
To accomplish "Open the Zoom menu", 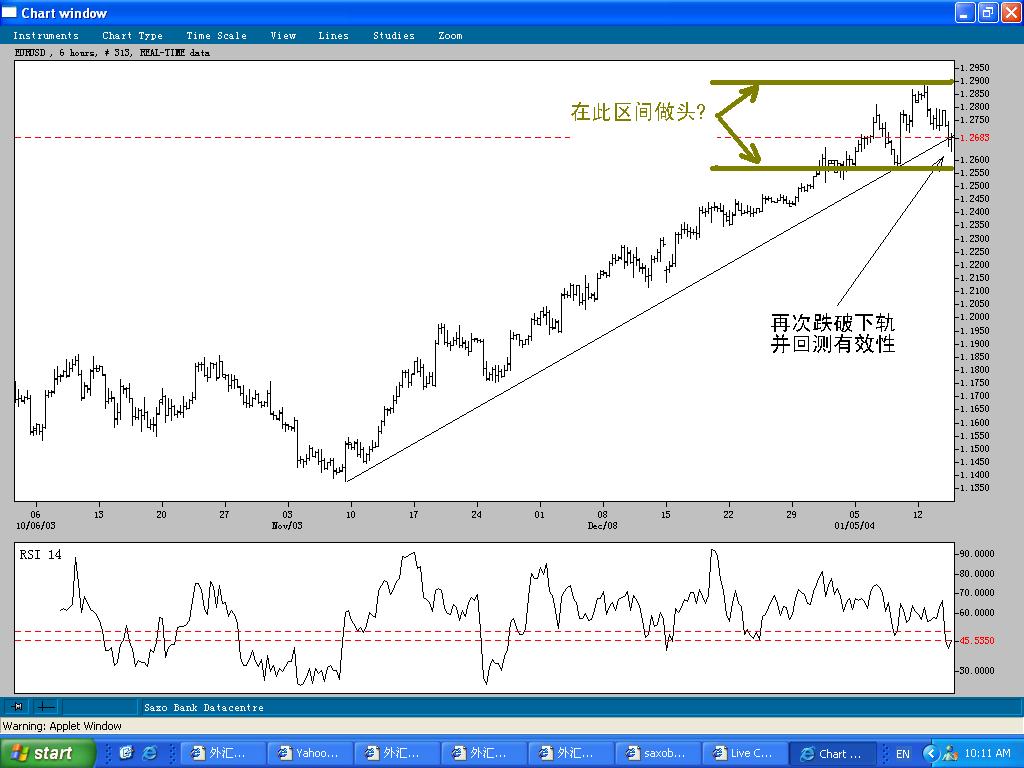I will click(450, 35).
